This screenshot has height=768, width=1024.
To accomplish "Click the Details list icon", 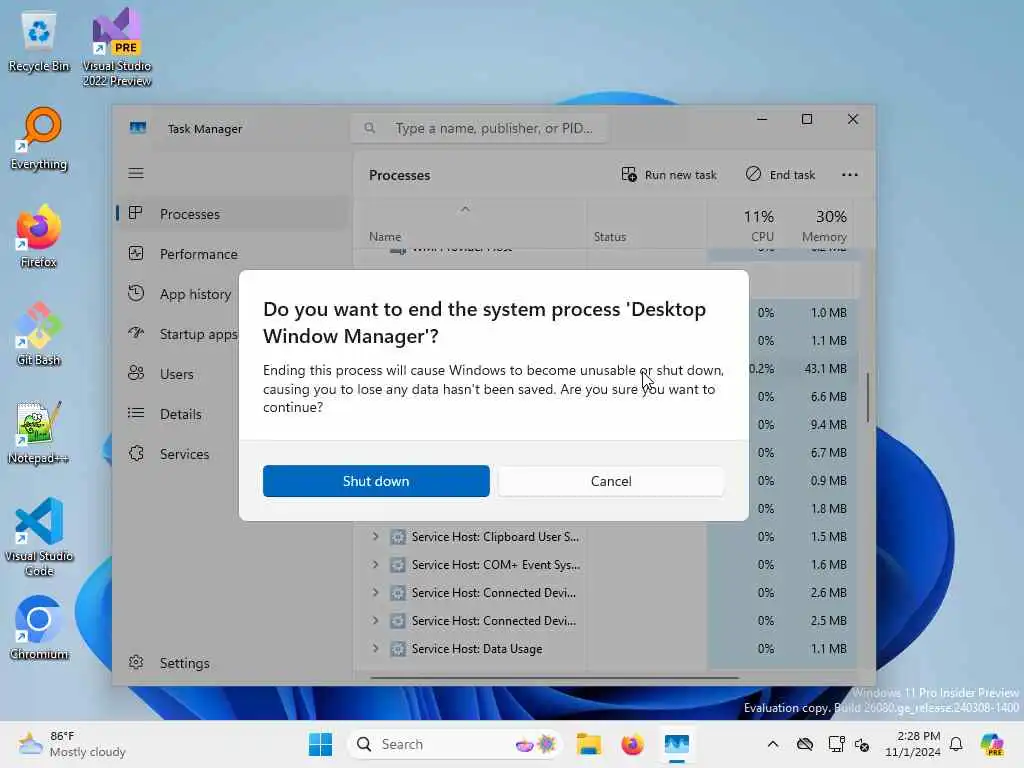I will tap(136, 413).
